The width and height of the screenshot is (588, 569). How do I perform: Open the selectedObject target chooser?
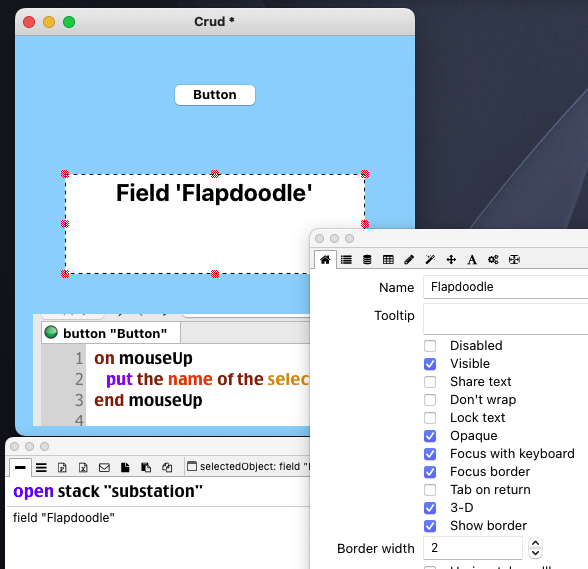(249, 466)
